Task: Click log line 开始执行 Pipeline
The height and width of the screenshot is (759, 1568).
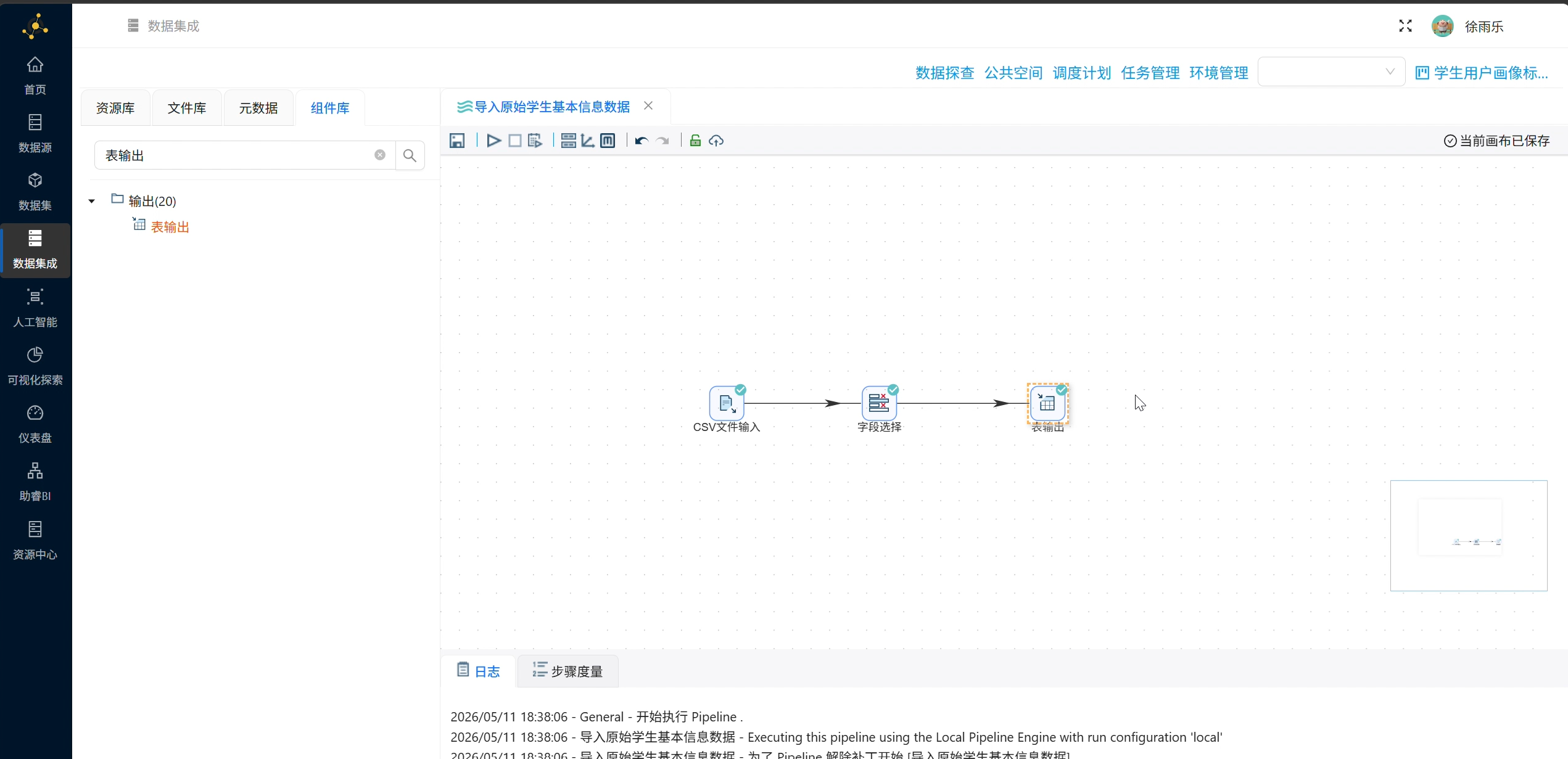Action: pyautogui.click(x=596, y=716)
